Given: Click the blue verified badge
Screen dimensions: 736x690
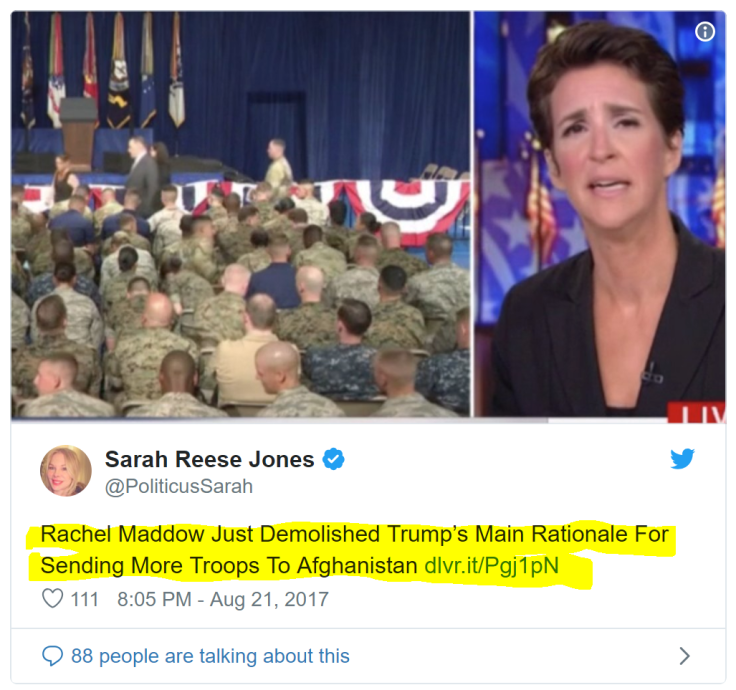Looking at the screenshot, I should tap(333, 459).
